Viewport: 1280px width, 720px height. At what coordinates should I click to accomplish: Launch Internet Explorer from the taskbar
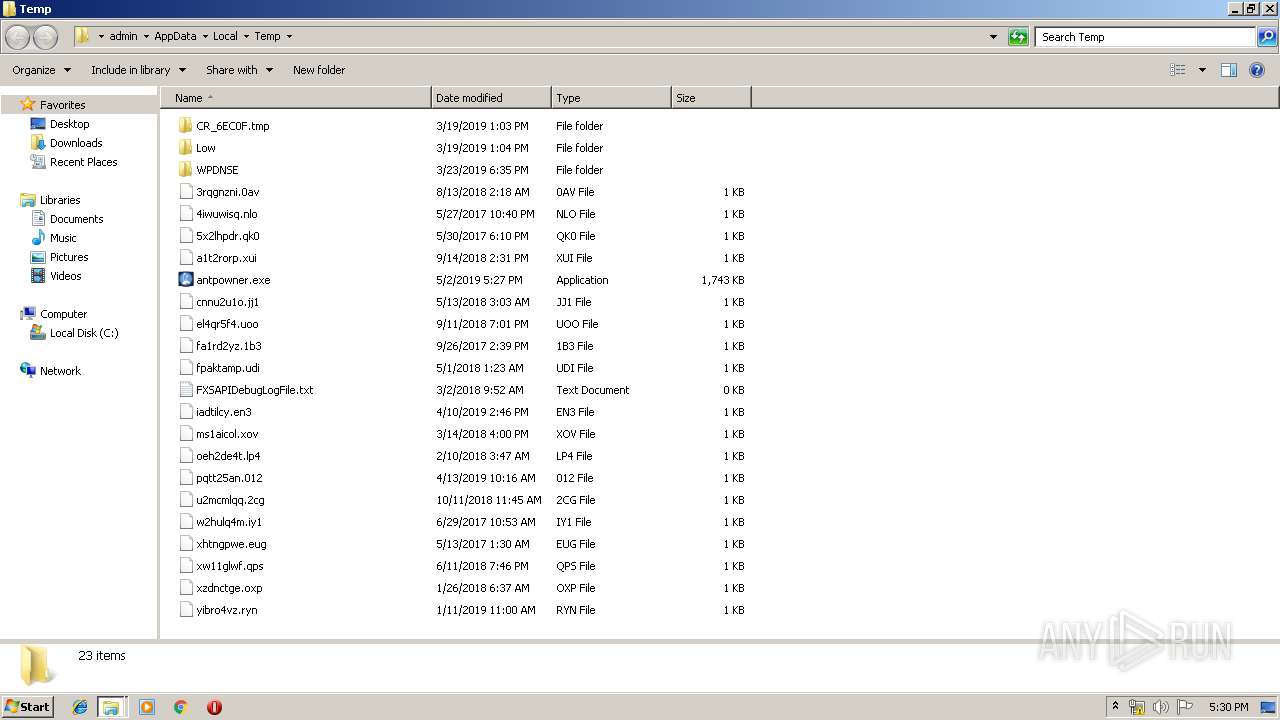pyautogui.click(x=80, y=707)
